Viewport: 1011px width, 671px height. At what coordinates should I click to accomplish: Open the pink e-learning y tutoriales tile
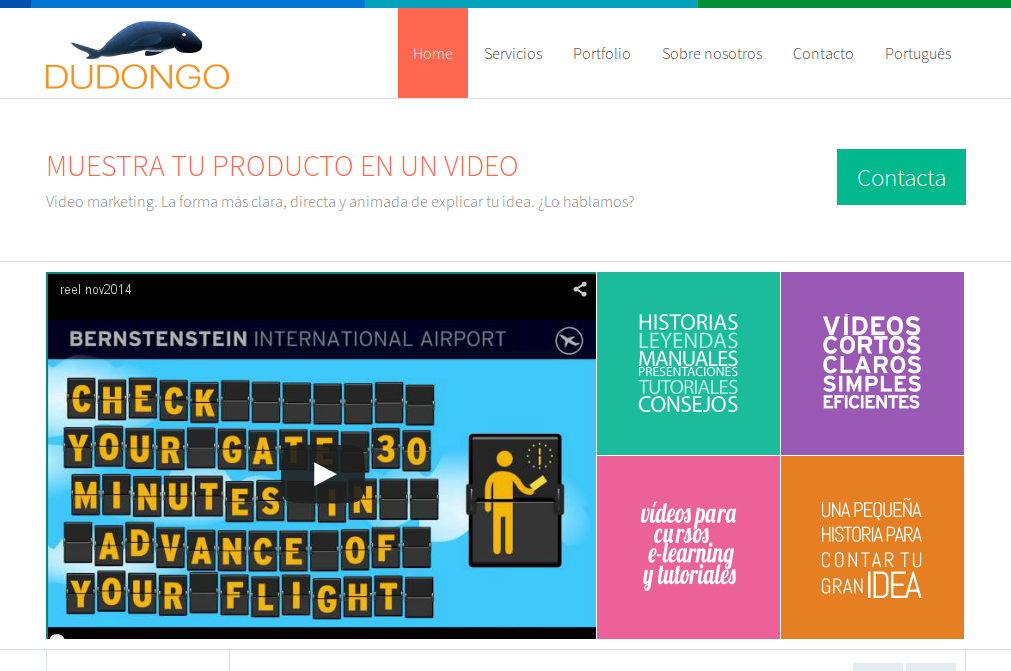click(688, 547)
